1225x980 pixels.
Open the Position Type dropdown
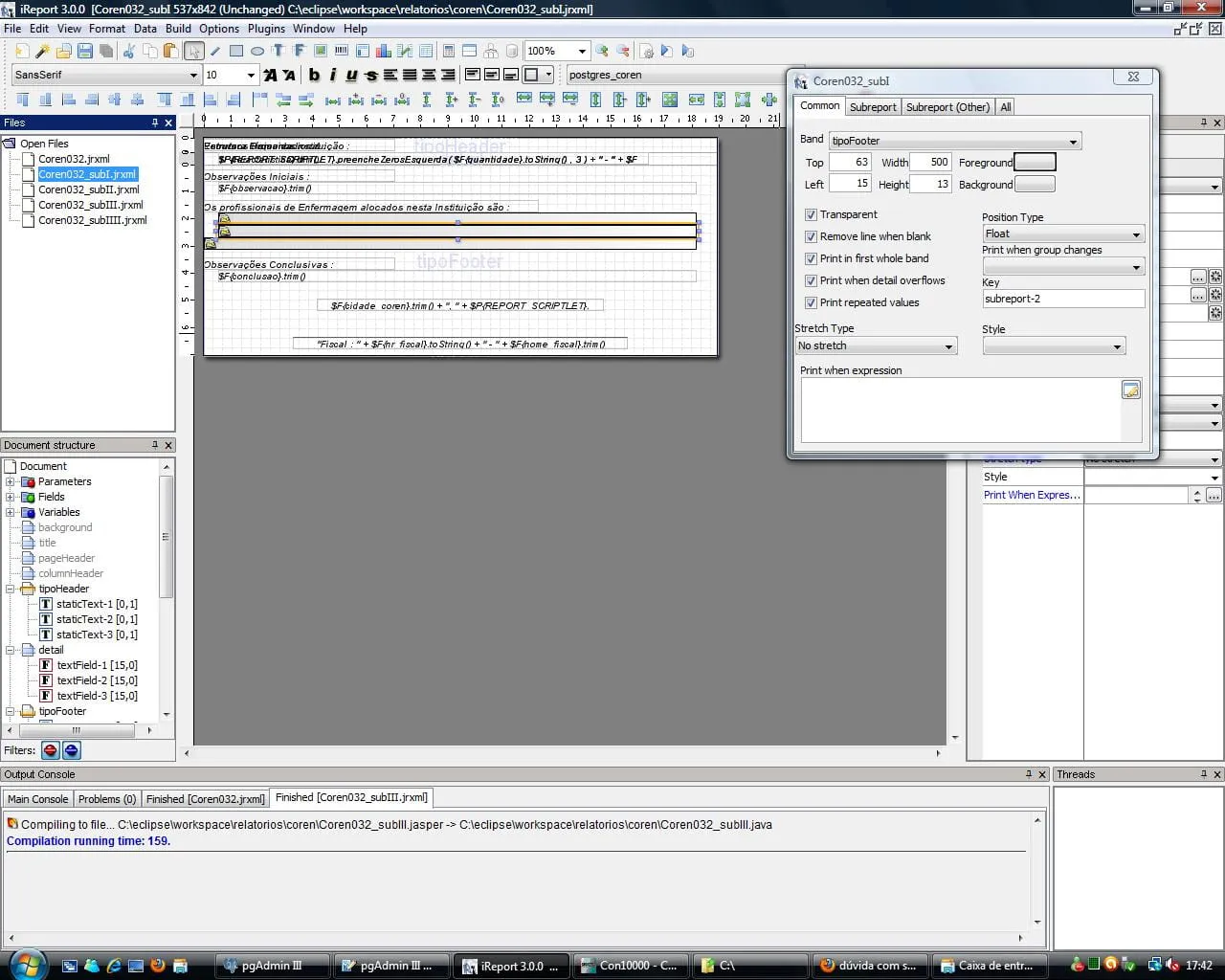[x=1062, y=234]
